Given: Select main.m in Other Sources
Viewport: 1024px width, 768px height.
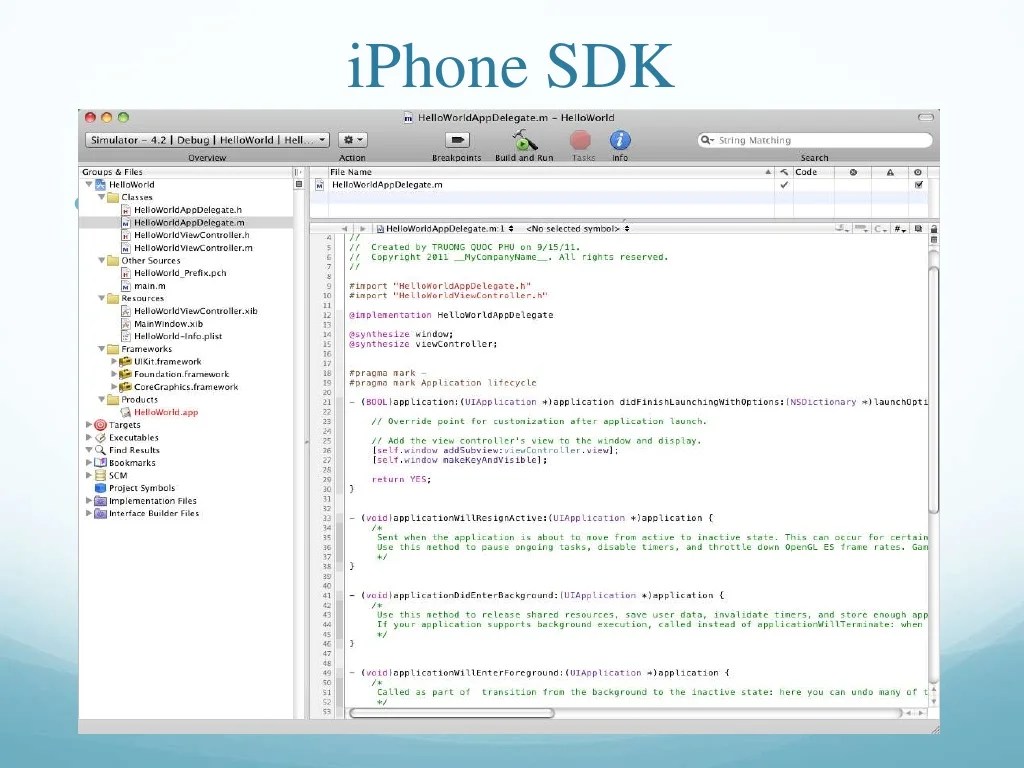Looking at the screenshot, I should click(150, 286).
